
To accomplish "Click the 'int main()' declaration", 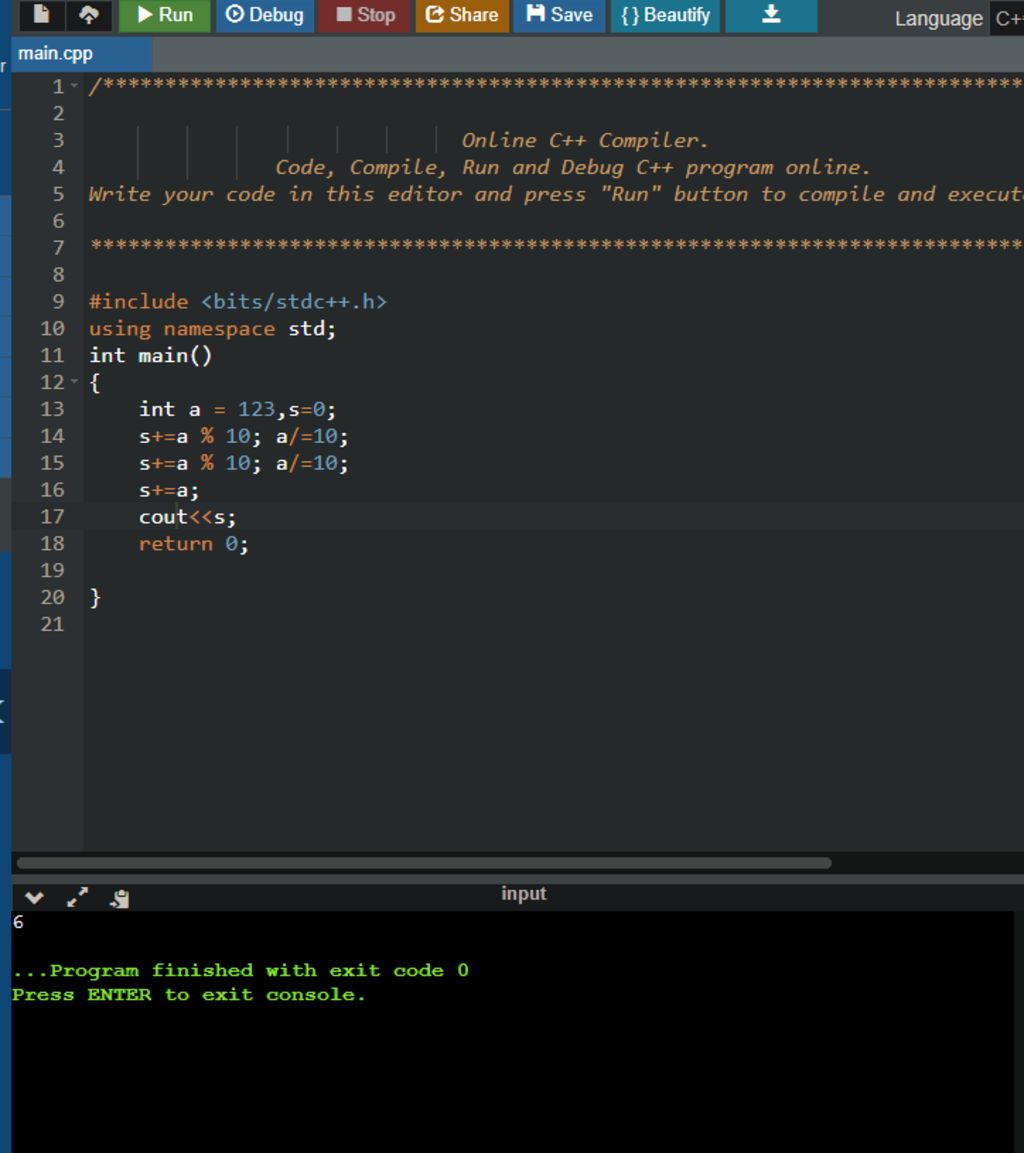I will [x=150, y=356].
